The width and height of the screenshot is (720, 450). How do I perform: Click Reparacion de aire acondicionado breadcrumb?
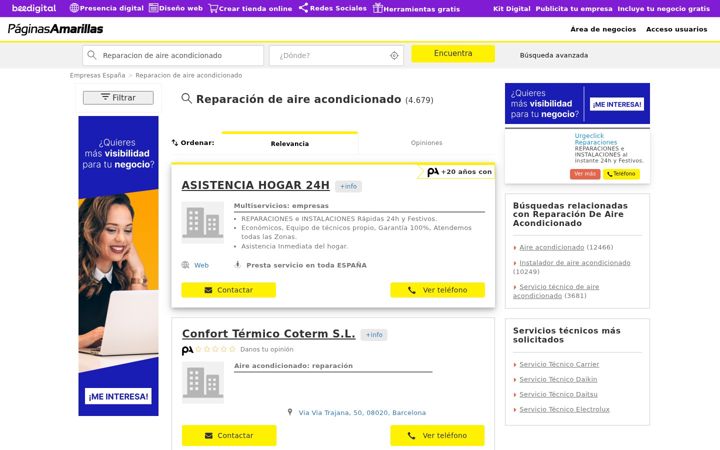pyautogui.click(x=189, y=75)
